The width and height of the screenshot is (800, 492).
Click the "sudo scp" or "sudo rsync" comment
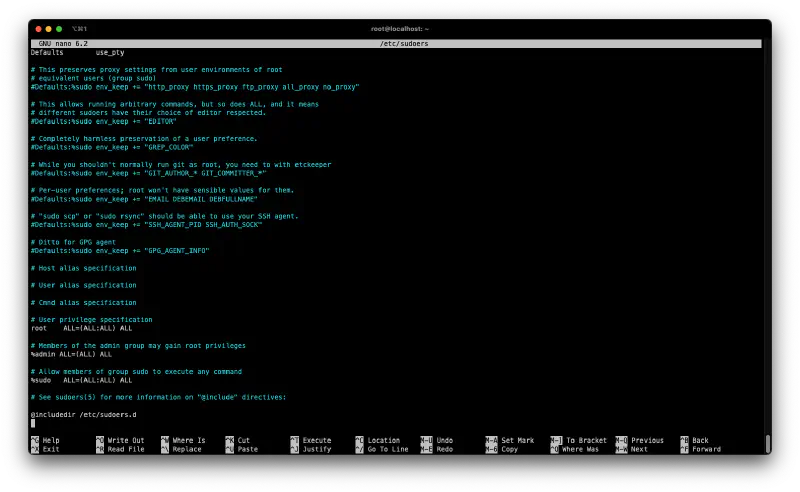[164, 216]
